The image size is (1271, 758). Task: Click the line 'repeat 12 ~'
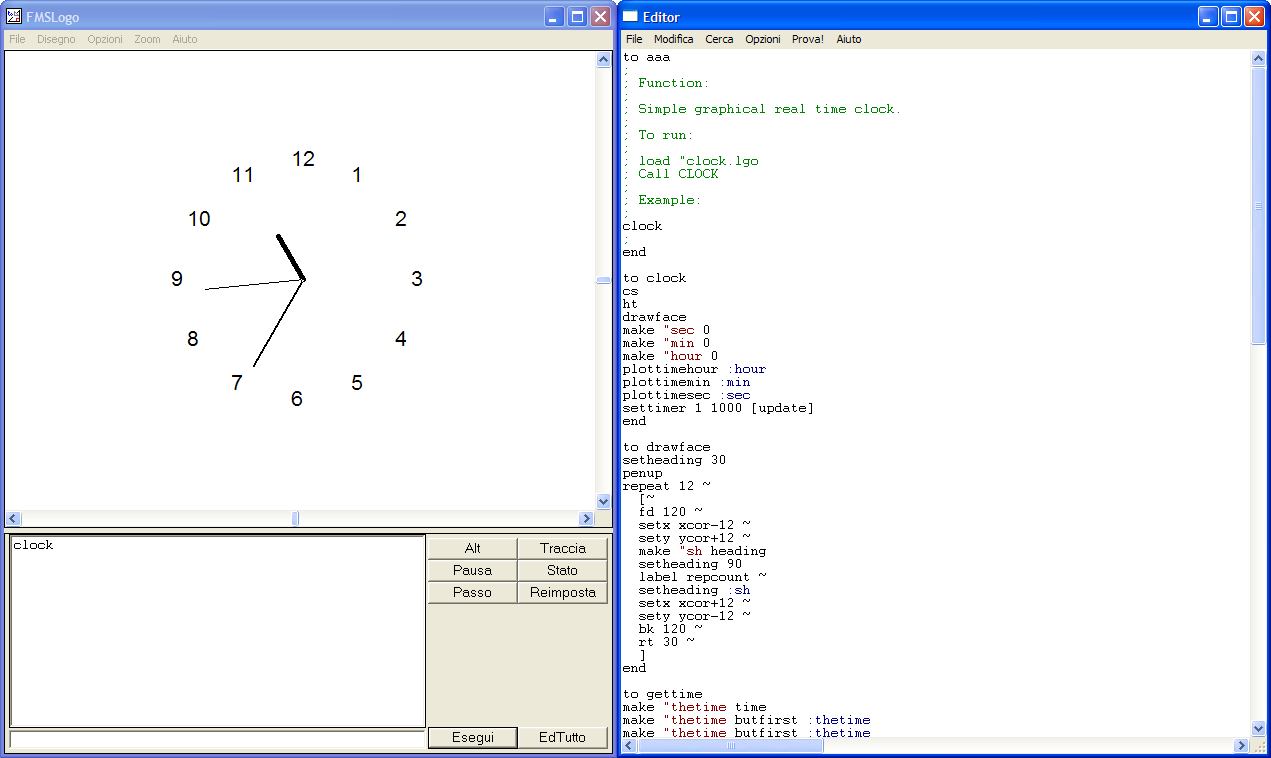click(x=666, y=486)
